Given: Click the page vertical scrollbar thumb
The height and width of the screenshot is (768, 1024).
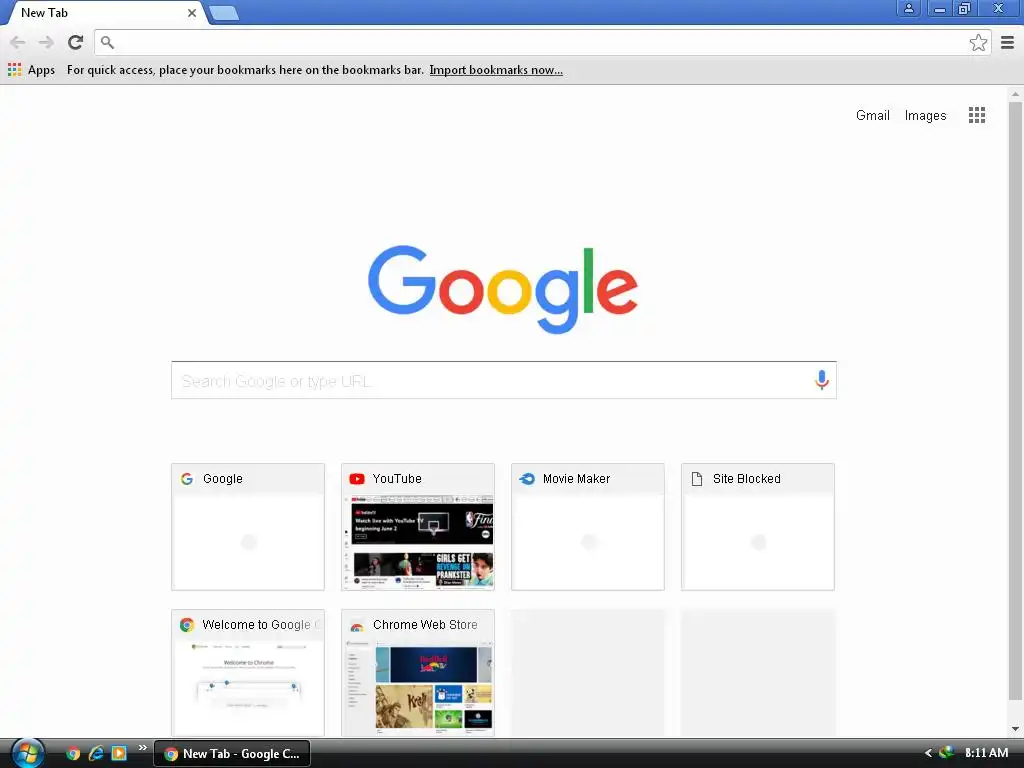Looking at the screenshot, I should click(x=1015, y=398).
